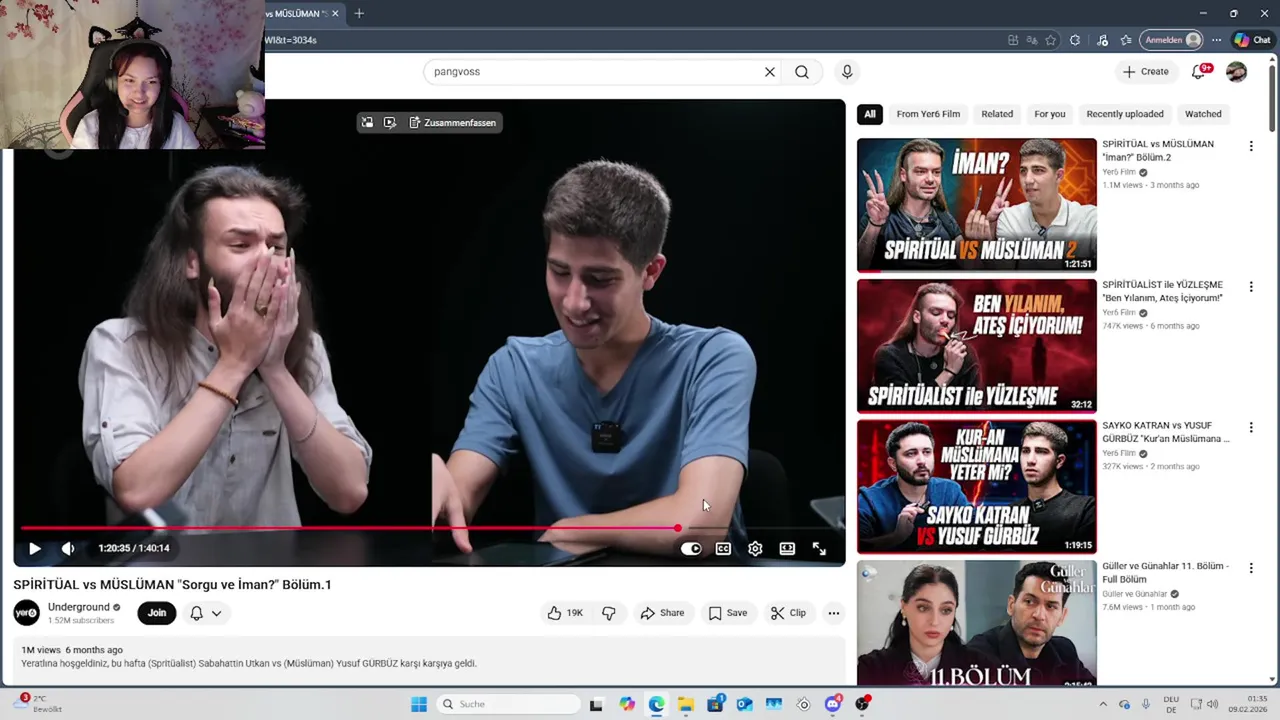Open the player settings gear
This screenshot has width=1280, height=720.
[755, 548]
